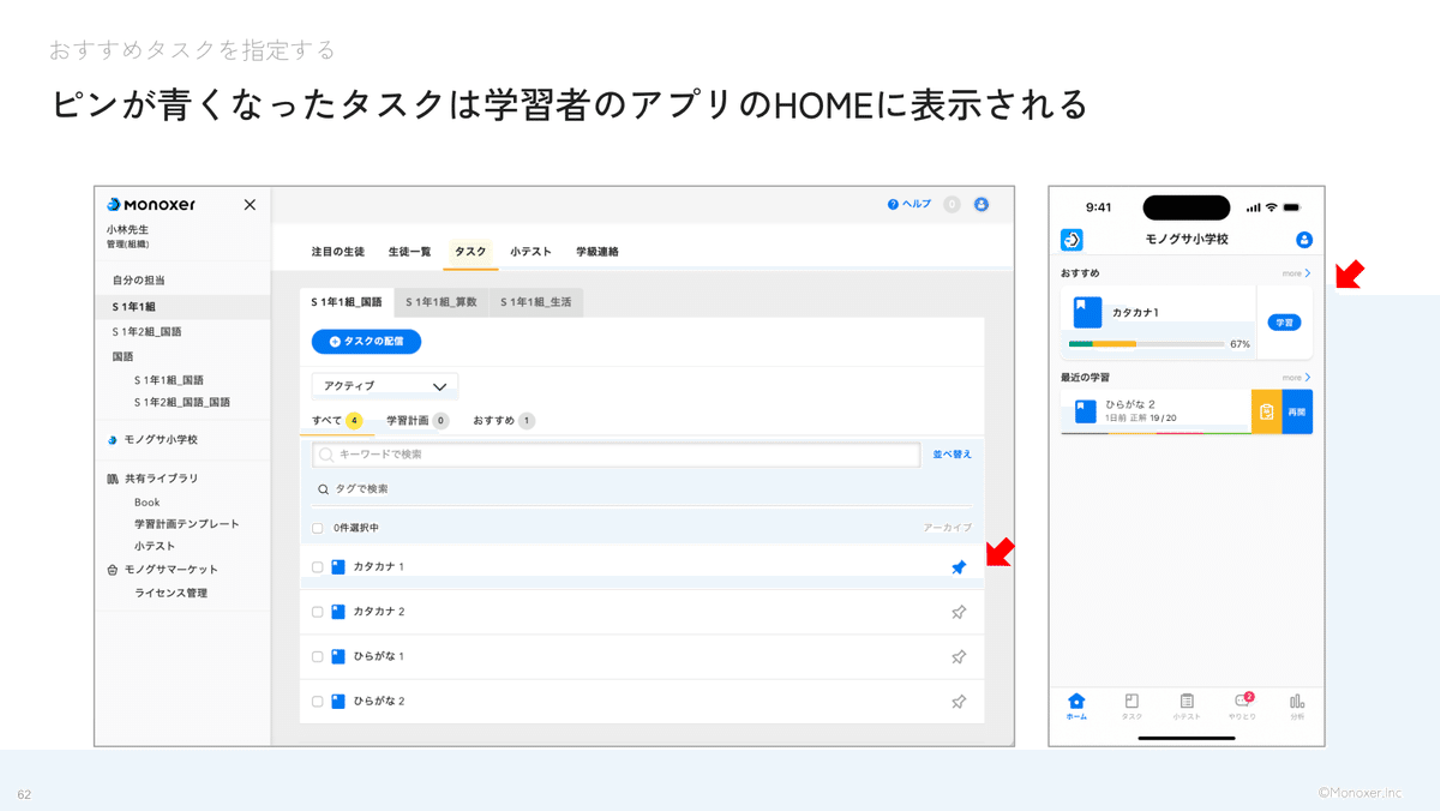The width and height of the screenshot is (1440, 811).
Task: Open the 小テスト tab in top navigation
Action: click(531, 252)
